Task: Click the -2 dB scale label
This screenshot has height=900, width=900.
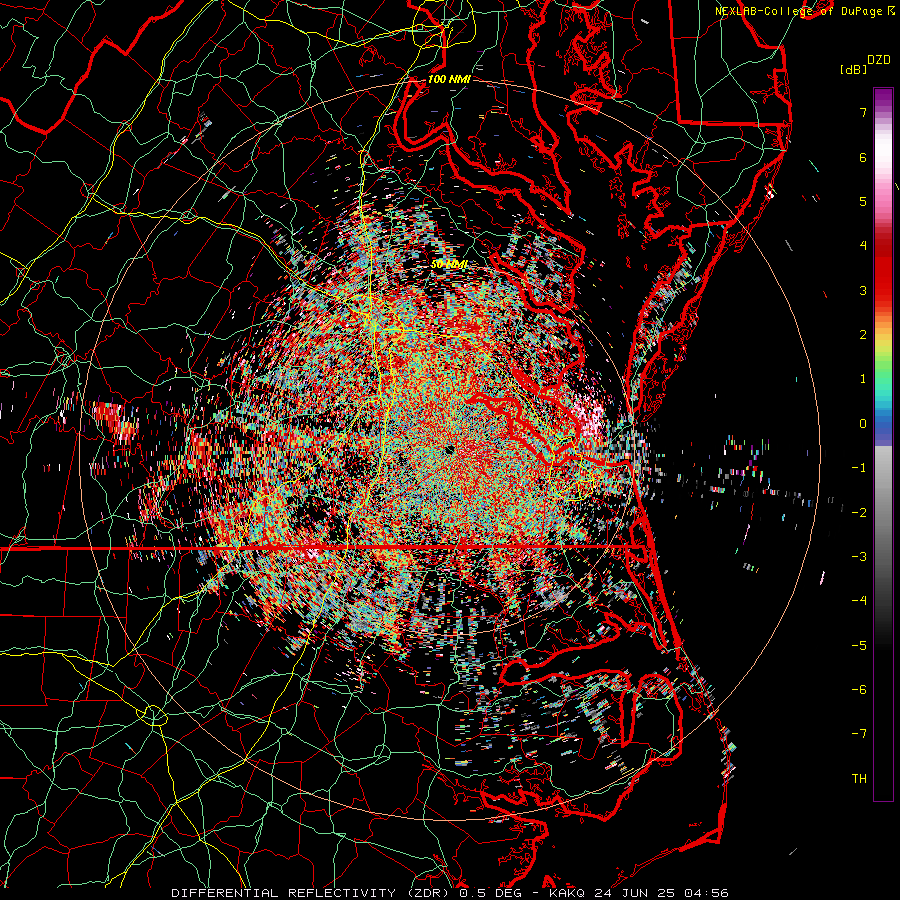Action: pyautogui.click(x=859, y=512)
